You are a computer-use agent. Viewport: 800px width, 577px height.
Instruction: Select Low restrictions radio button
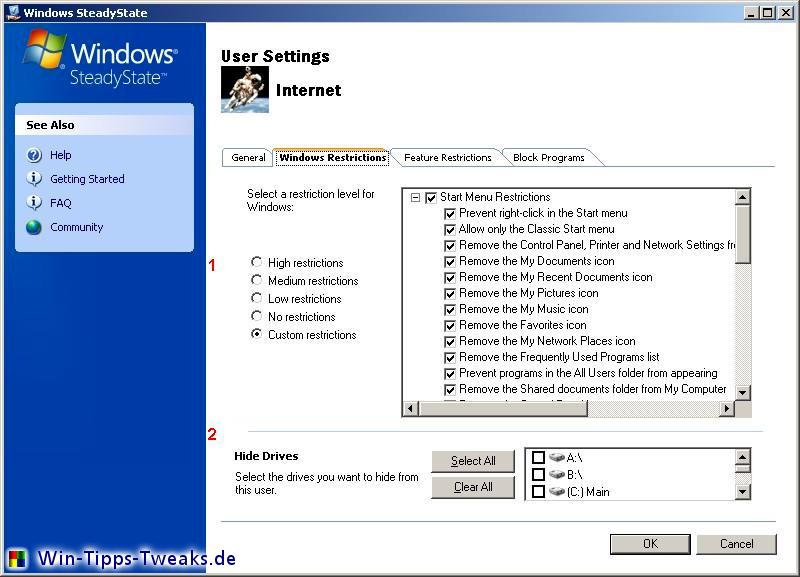pyautogui.click(x=257, y=298)
